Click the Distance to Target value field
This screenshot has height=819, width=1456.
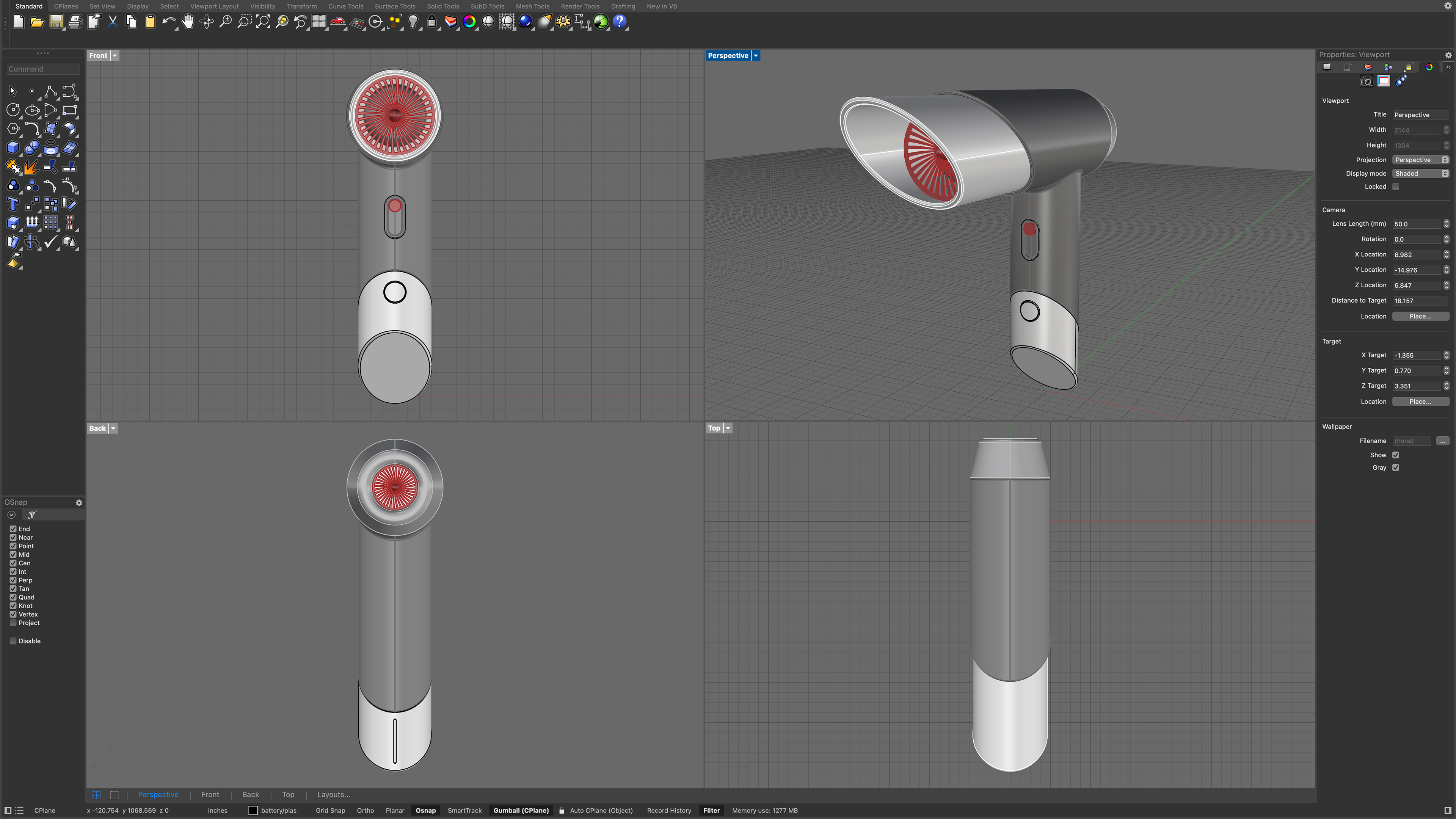click(x=1420, y=301)
